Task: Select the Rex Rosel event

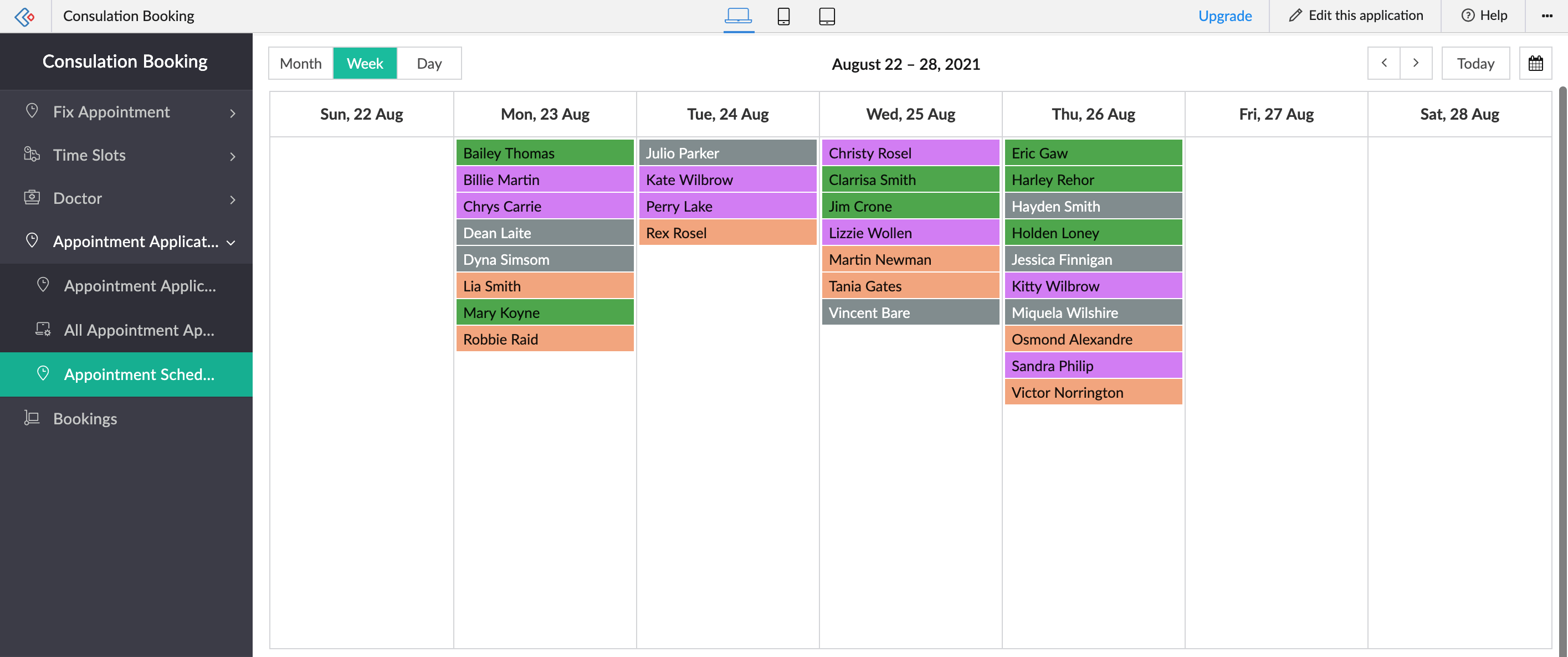Action: click(x=727, y=232)
